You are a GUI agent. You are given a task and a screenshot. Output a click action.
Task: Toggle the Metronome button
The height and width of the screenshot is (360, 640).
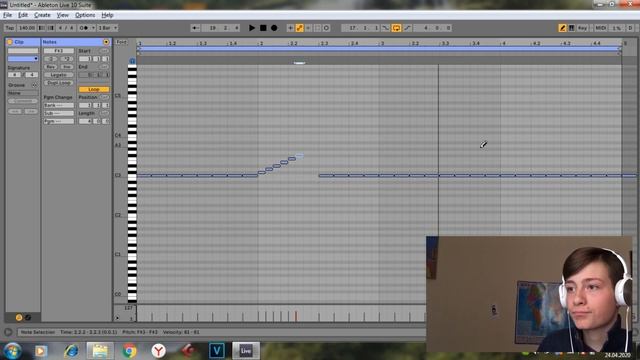click(x=84, y=28)
